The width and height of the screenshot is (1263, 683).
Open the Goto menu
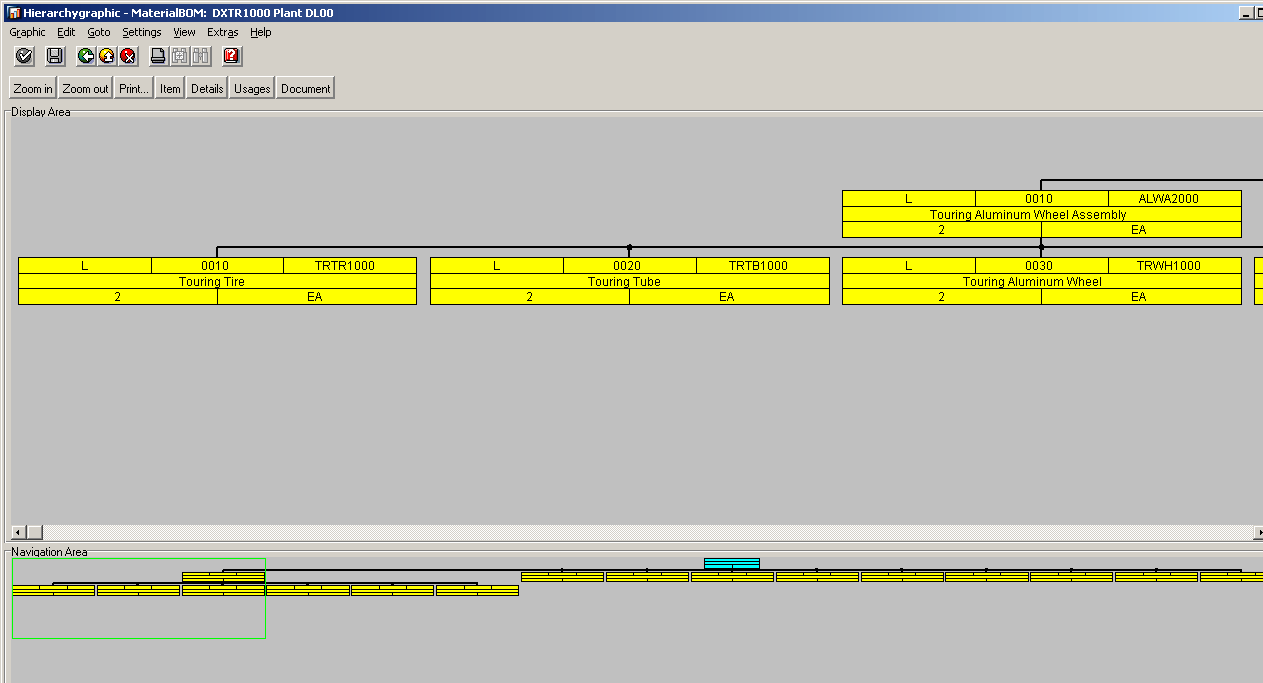coord(99,32)
